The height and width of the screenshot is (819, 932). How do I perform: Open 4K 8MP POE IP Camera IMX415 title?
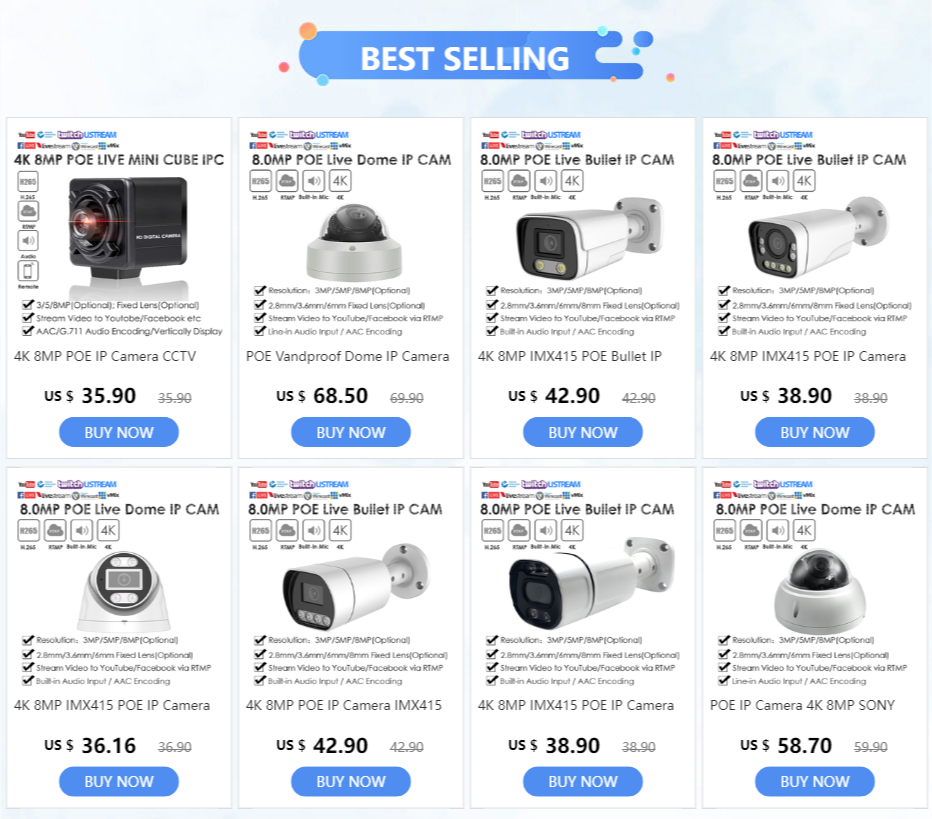(344, 705)
